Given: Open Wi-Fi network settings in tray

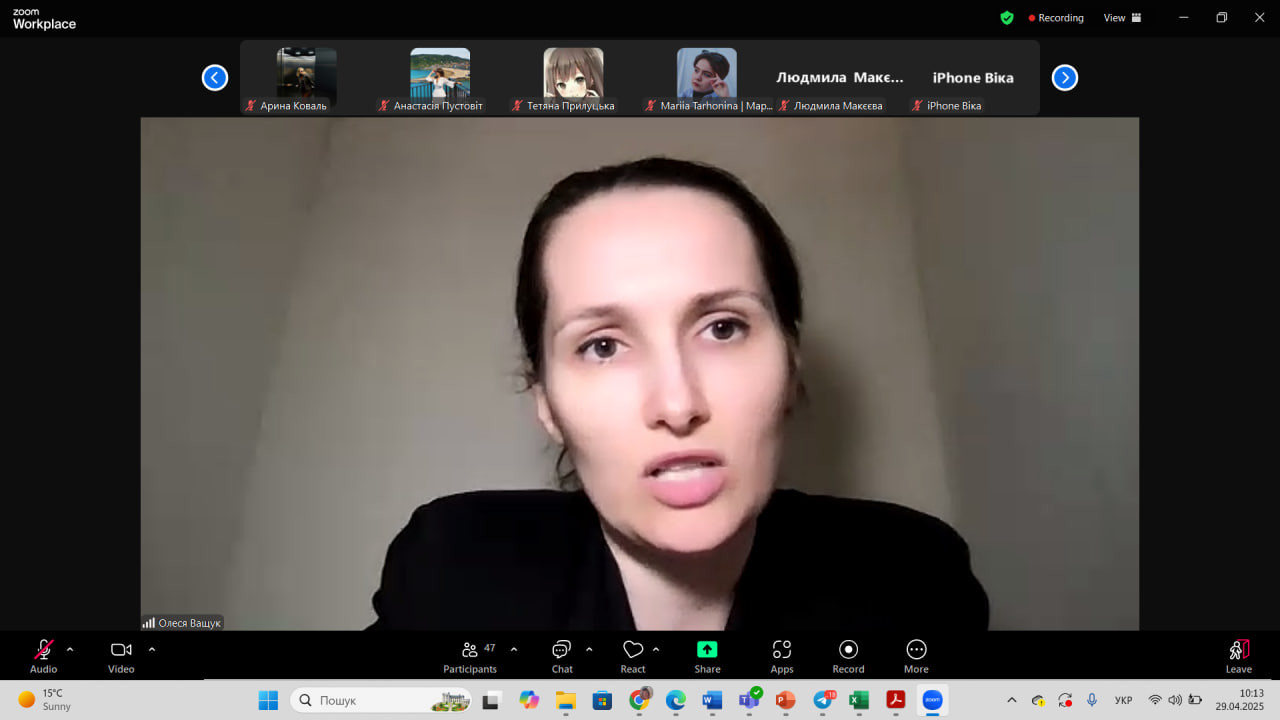Looking at the screenshot, I should [1155, 700].
